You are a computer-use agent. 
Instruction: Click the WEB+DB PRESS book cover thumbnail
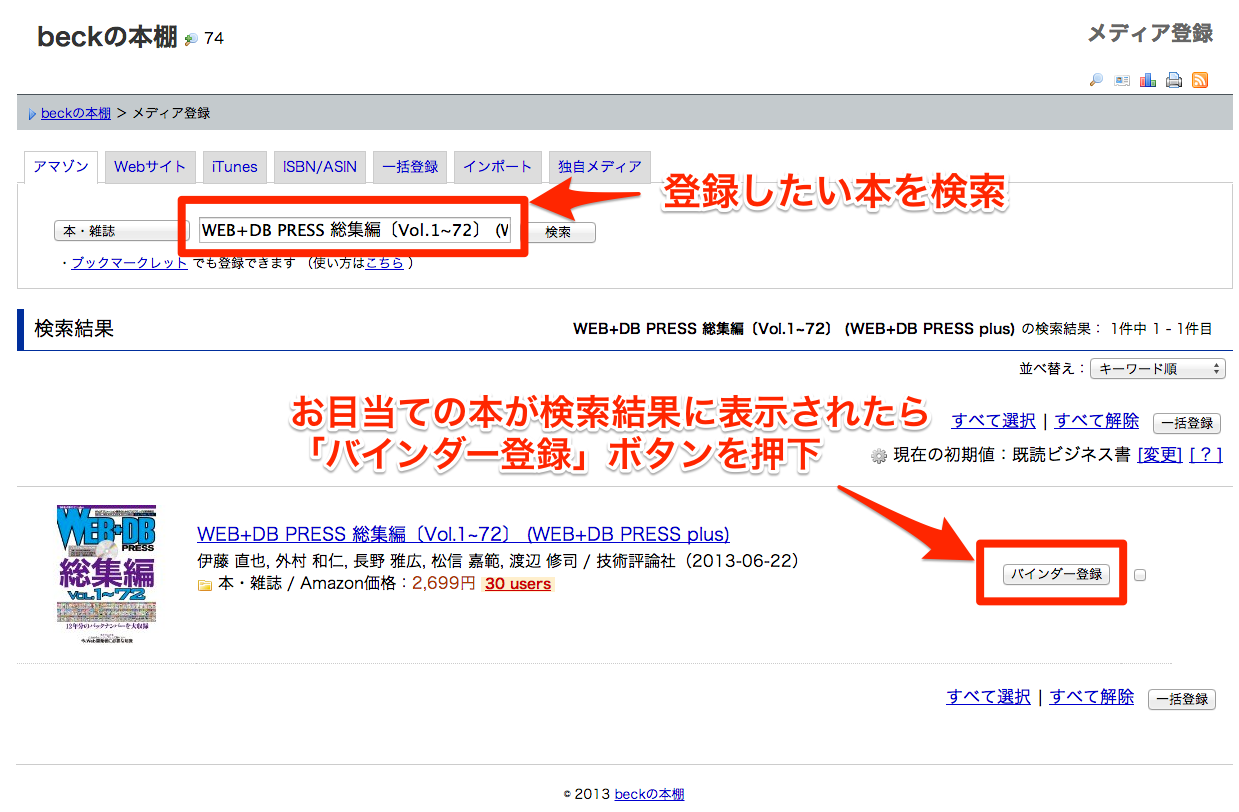pos(106,574)
